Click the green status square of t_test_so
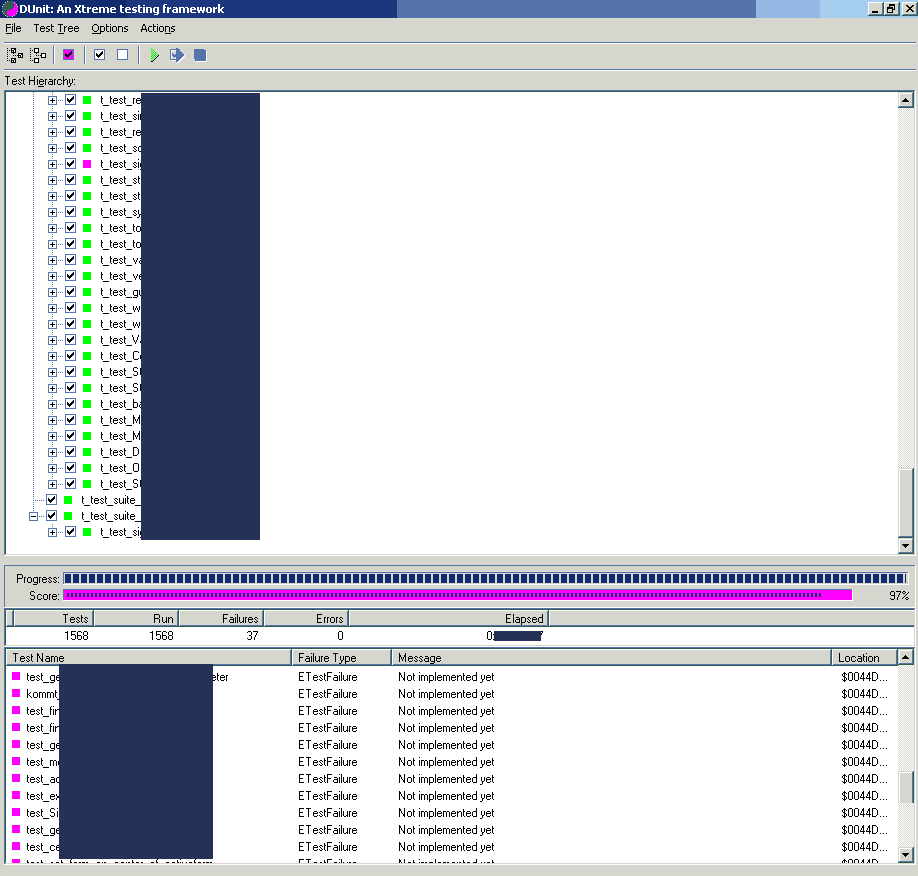This screenshot has width=918, height=876. (87, 148)
